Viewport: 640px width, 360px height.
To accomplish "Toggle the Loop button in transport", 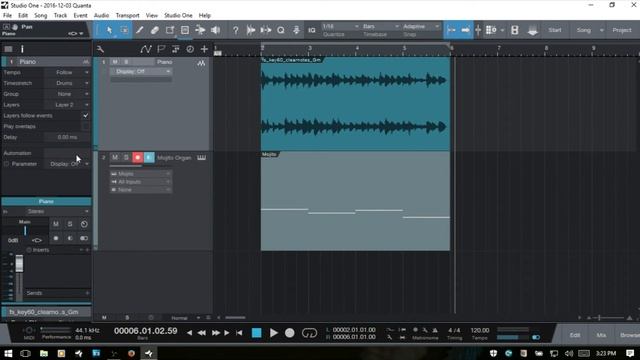I will coord(309,333).
